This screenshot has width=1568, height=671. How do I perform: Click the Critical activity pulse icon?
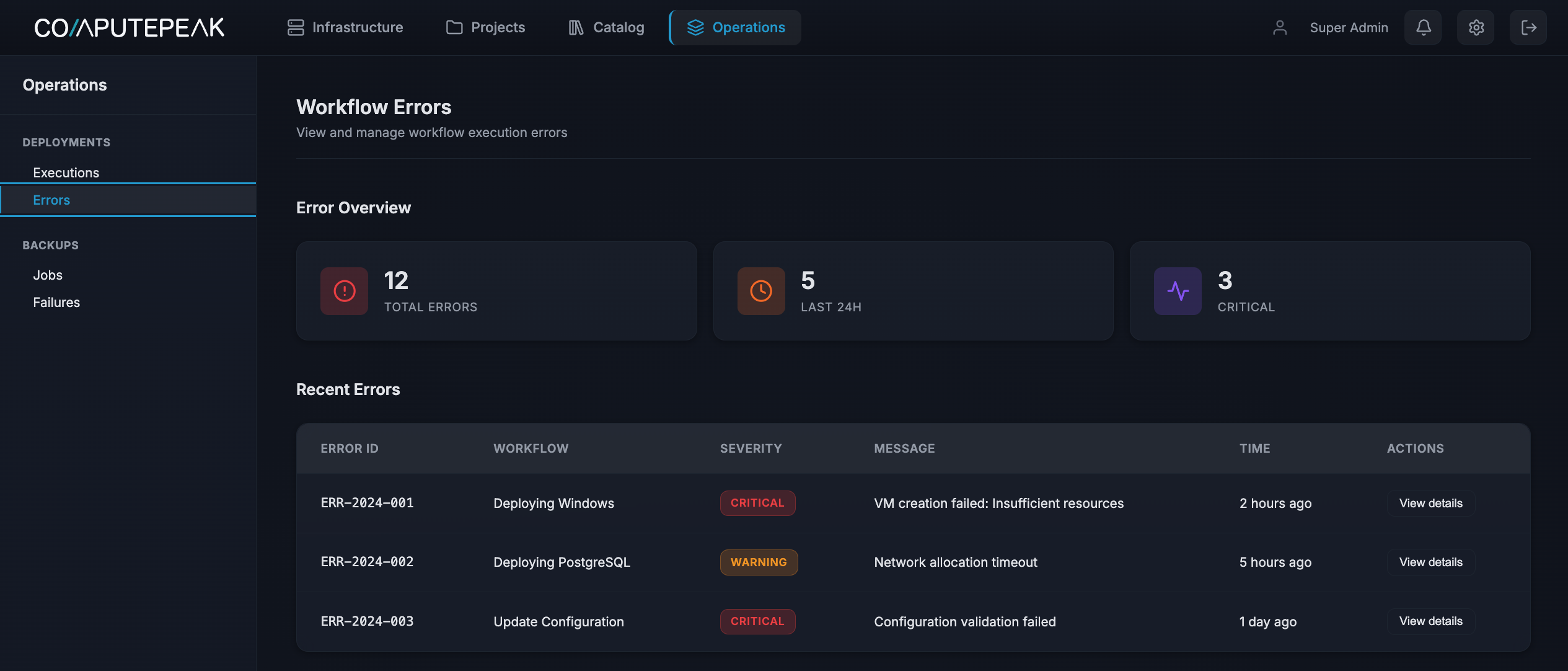pos(1177,290)
